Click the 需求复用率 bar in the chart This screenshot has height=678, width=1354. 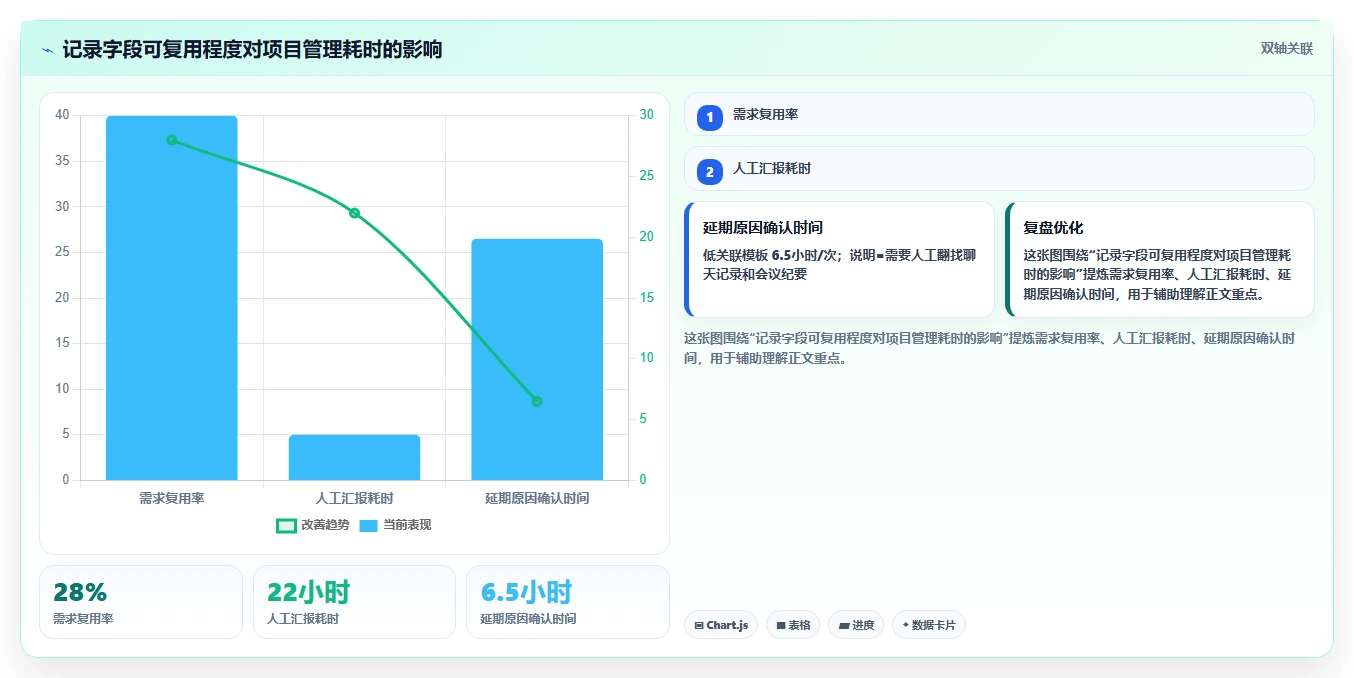[172, 298]
